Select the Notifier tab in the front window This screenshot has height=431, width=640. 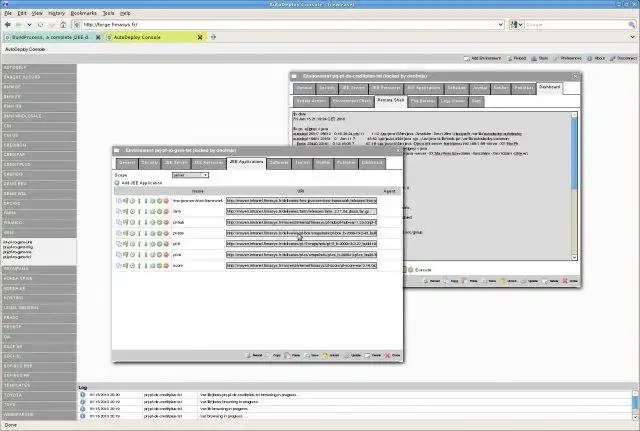pos(323,163)
